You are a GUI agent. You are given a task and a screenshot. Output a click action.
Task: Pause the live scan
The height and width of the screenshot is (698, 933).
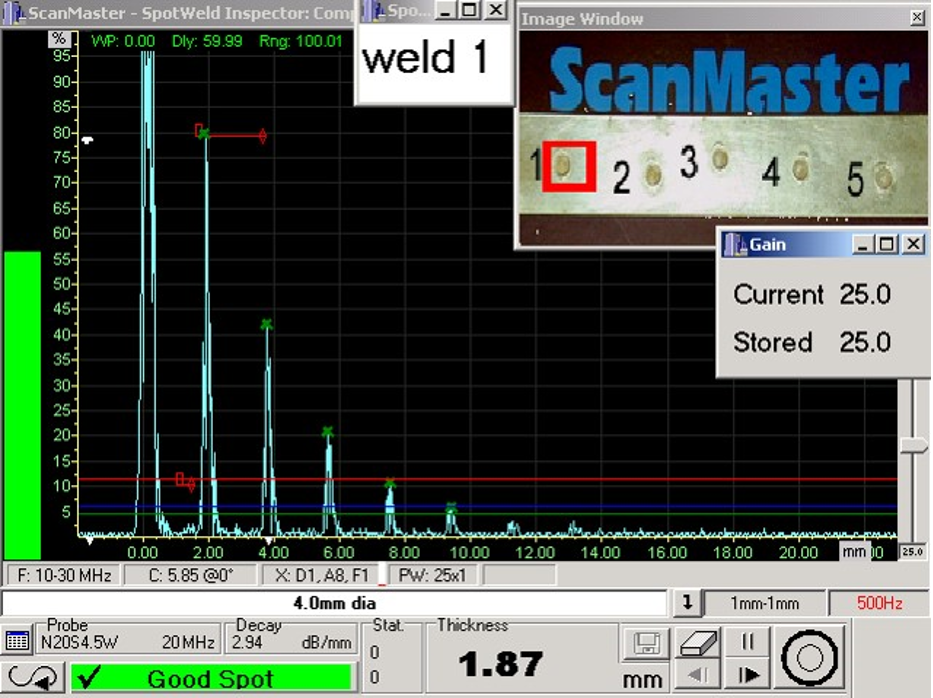click(748, 641)
